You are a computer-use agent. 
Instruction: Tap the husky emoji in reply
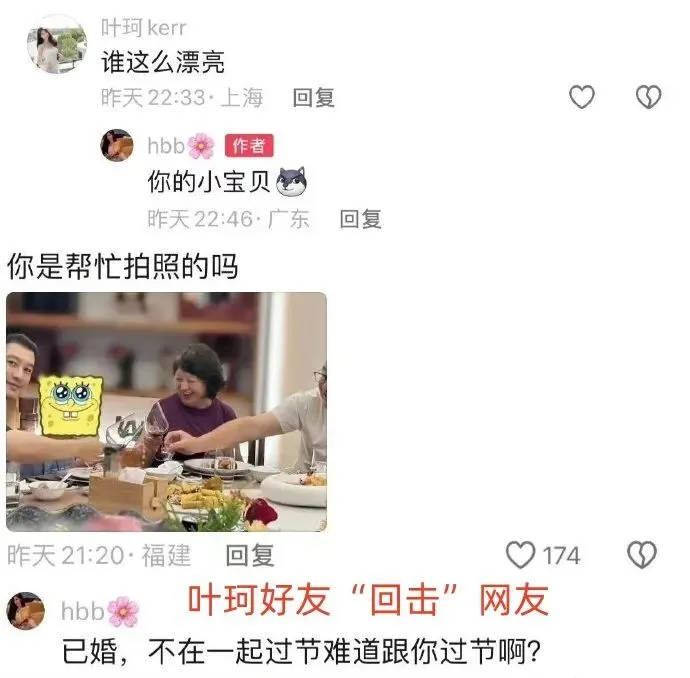click(x=291, y=181)
